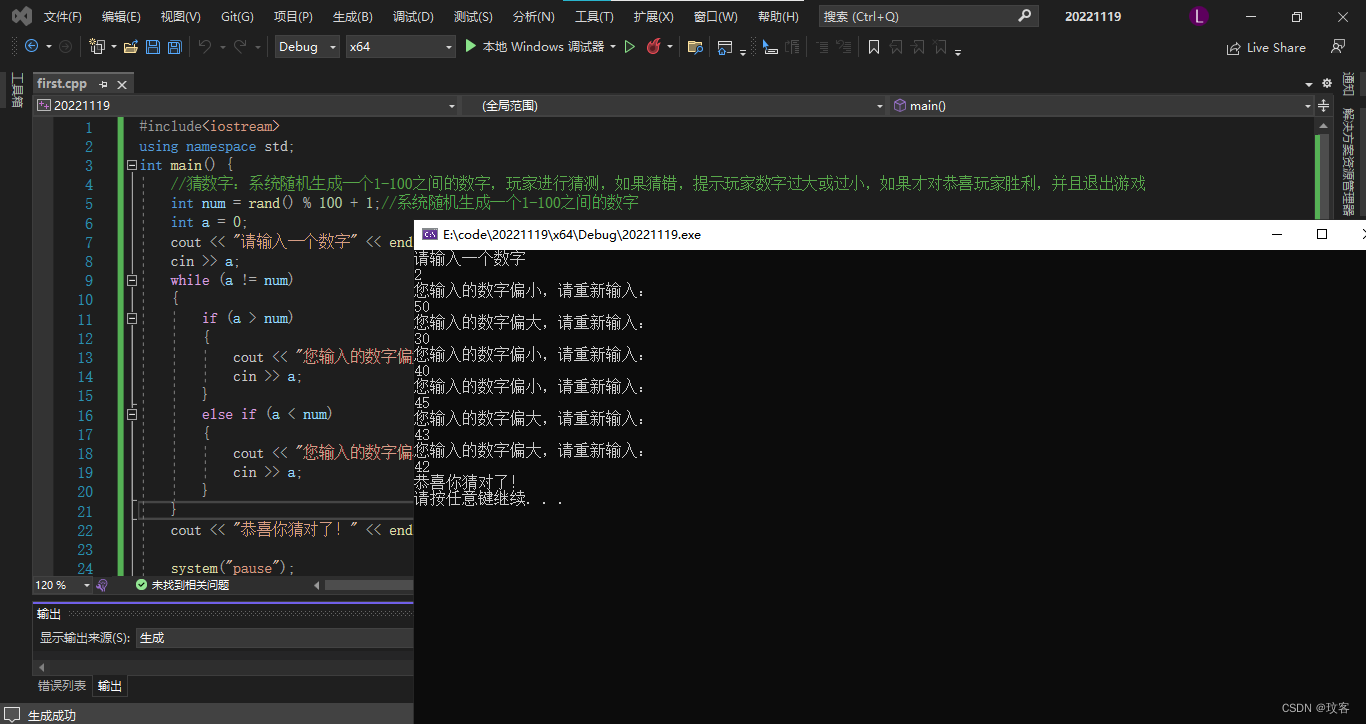The image size is (1366, 724).
Task: Open the 生成(B) menu
Action: coord(352,16)
